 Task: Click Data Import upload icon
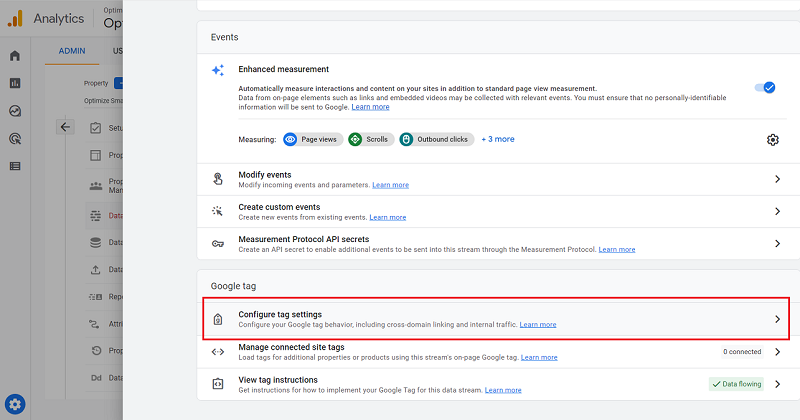95,269
